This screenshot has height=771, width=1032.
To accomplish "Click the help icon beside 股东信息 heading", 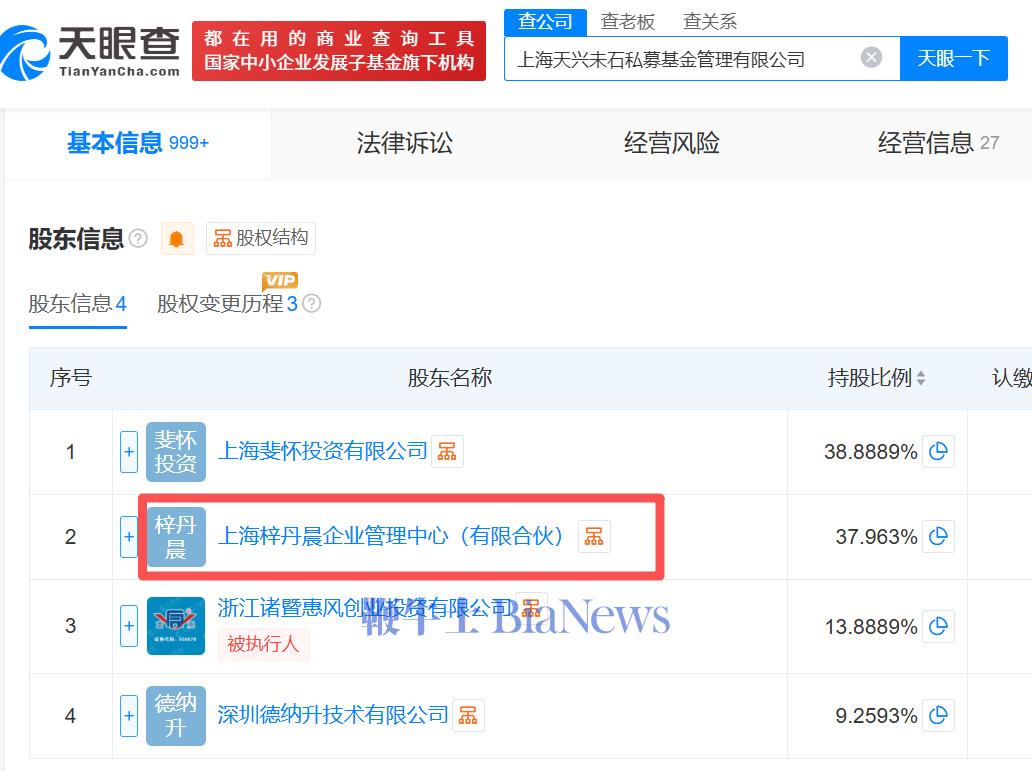I will [138, 238].
